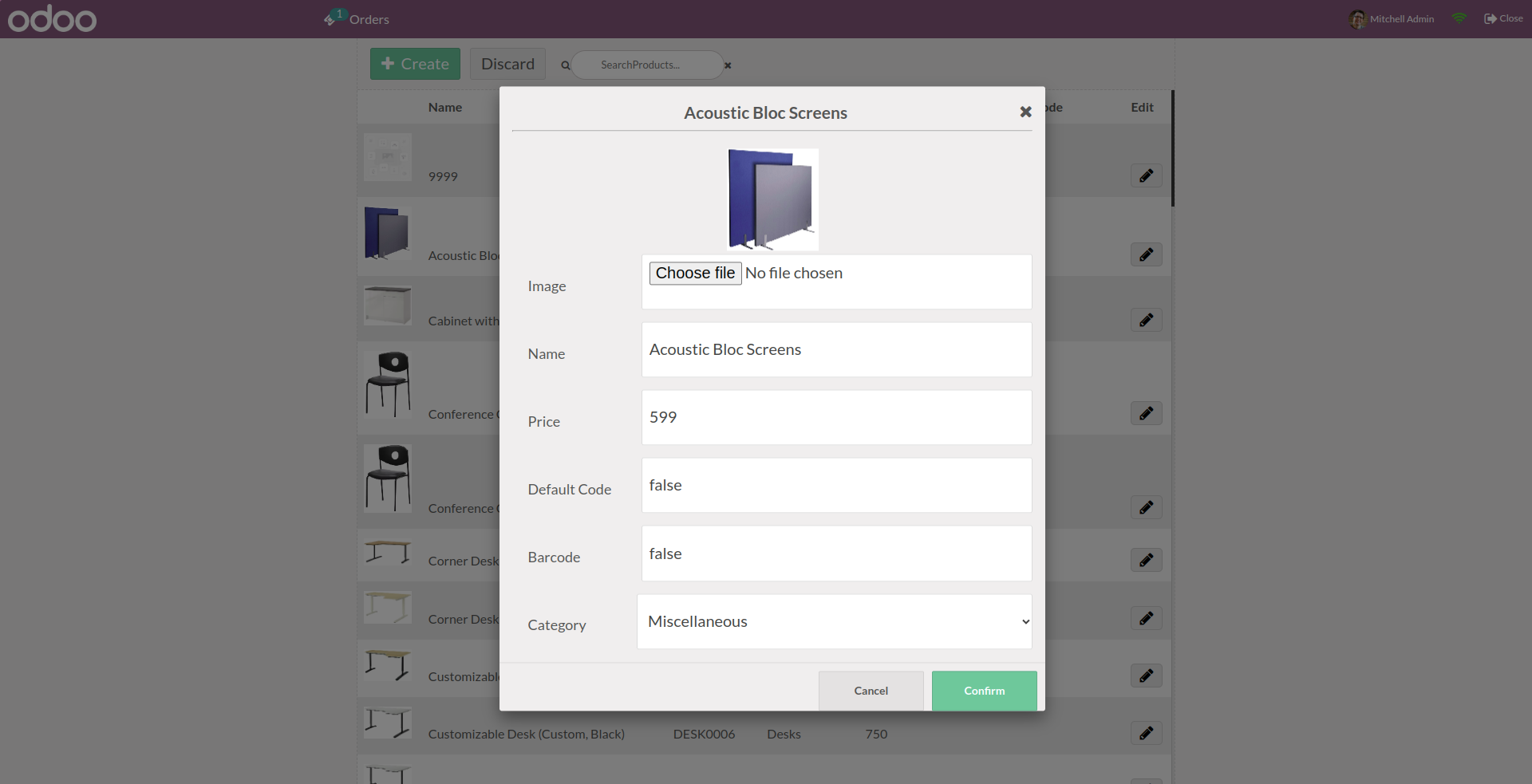
Task: Click the Barcode input field
Action: (x=836, y=554)
